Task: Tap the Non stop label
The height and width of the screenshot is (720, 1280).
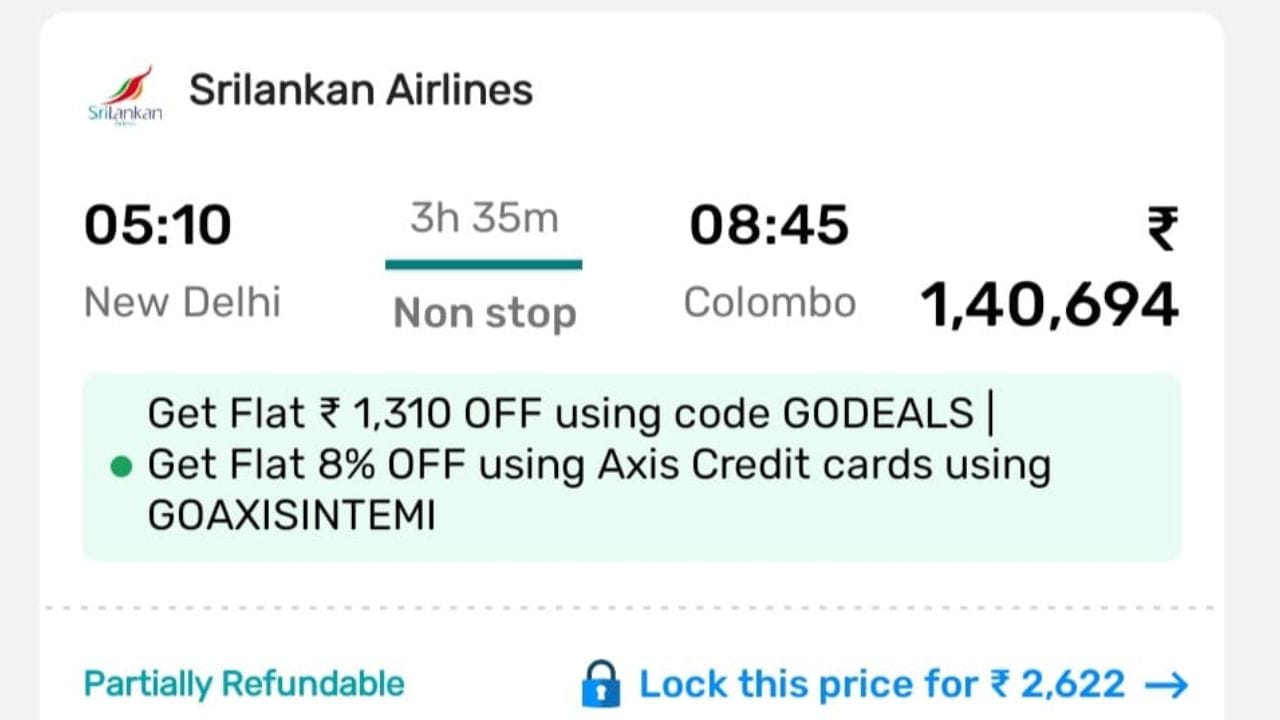Action: [485, 314]
